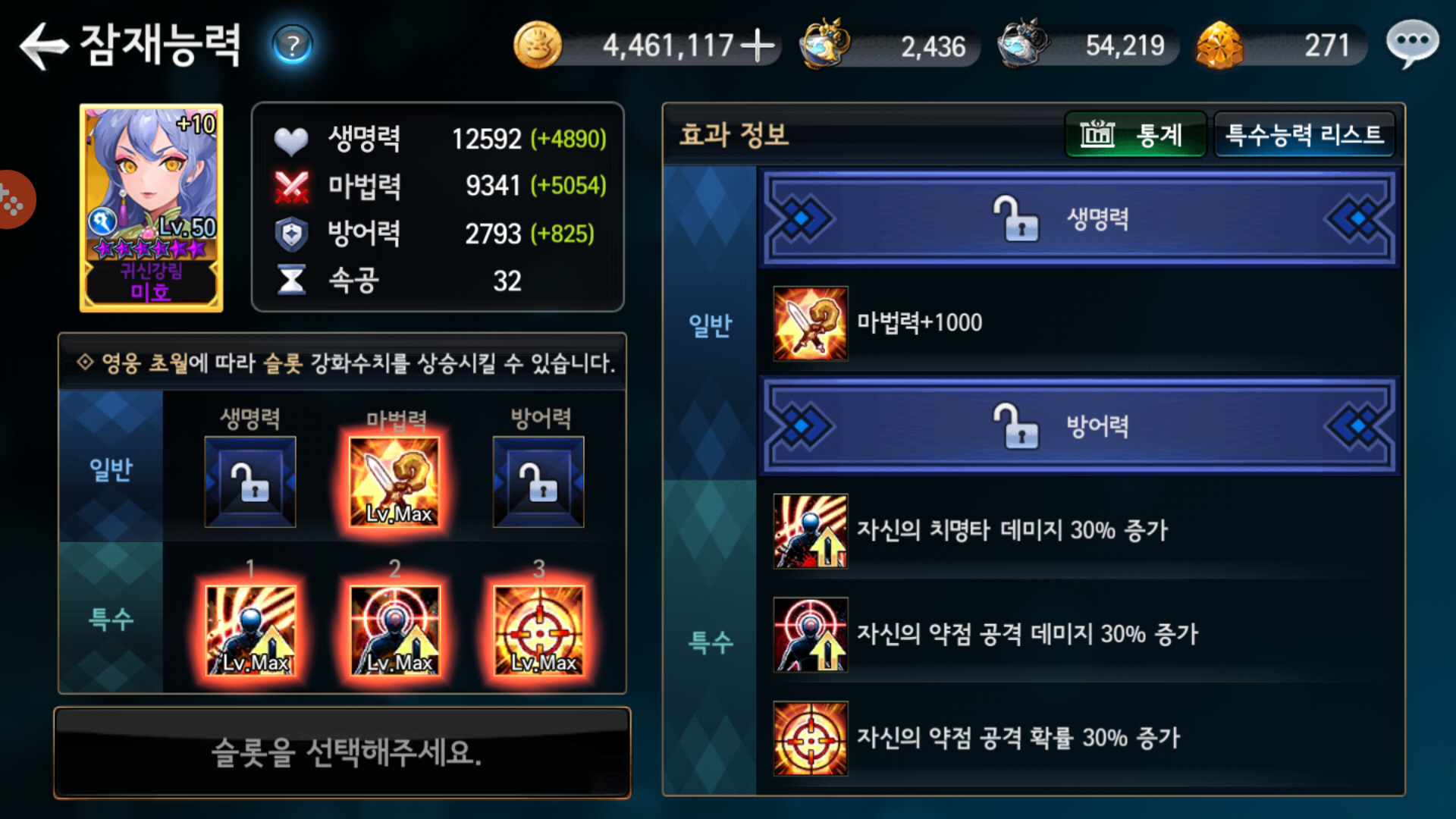1456x819 pixels.
Task: Expand the locked 생명력 effect banner
Action: 1080,219
